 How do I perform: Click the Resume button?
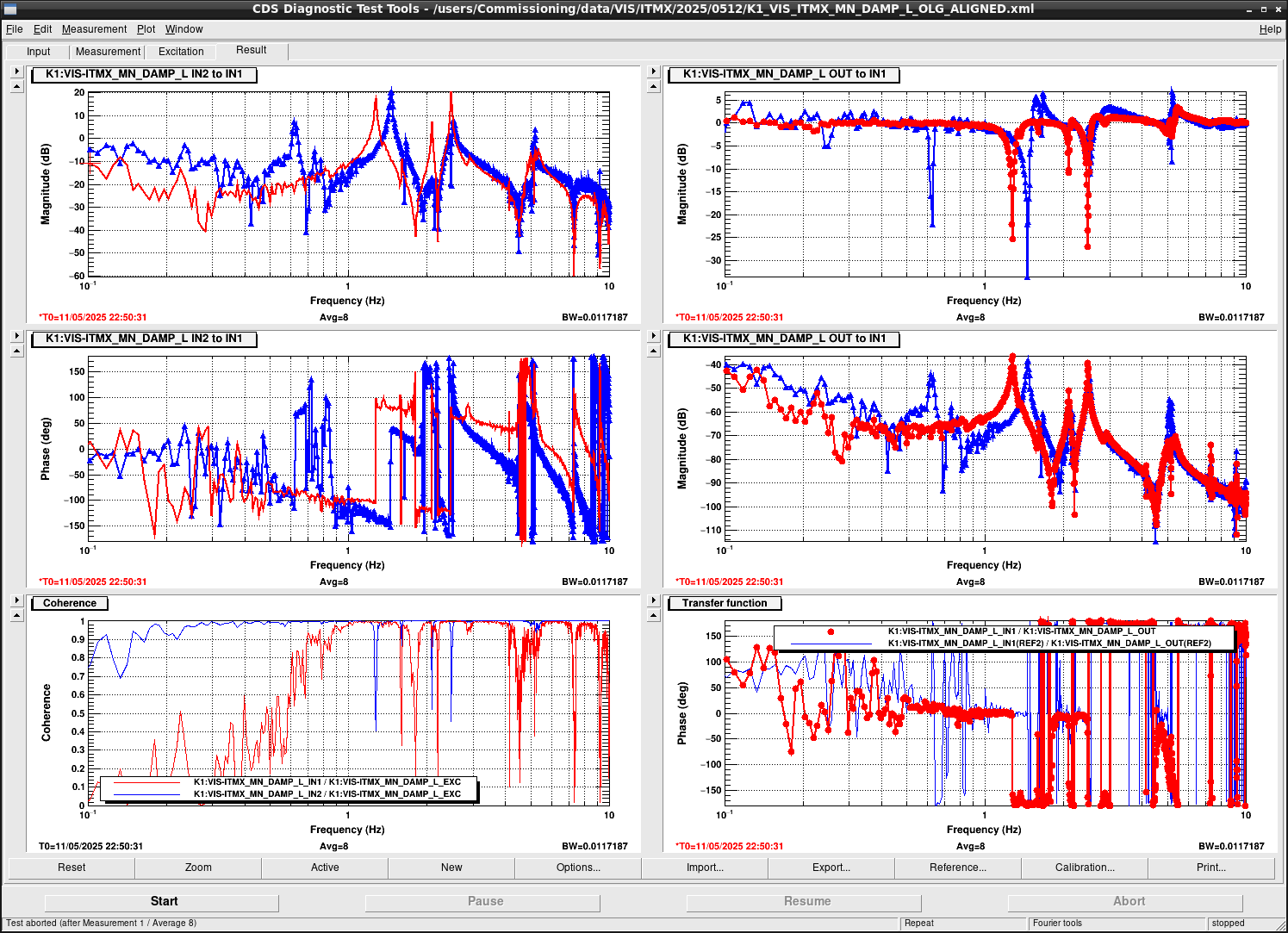805,901
